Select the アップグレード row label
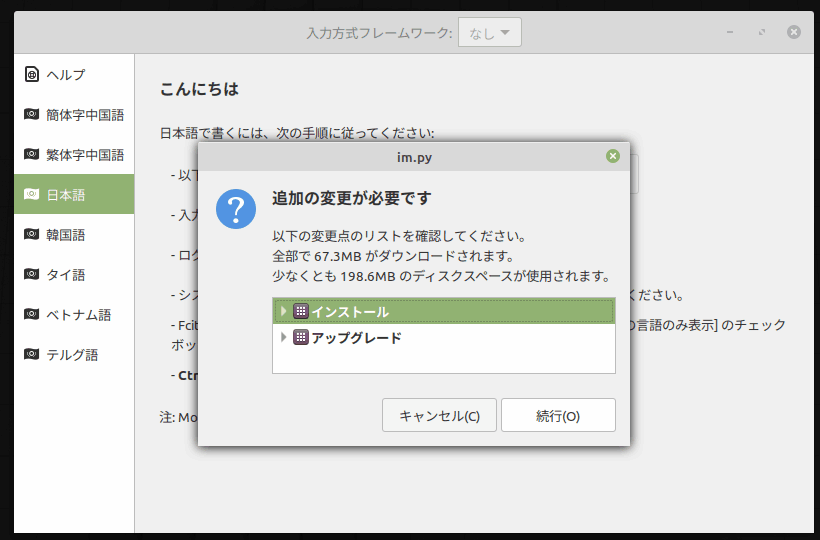 point(357,338)
